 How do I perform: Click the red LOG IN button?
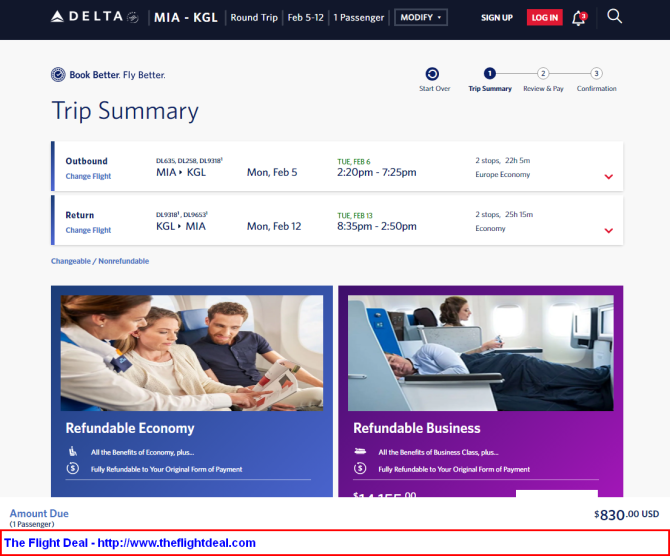click(x=544, y=18)
